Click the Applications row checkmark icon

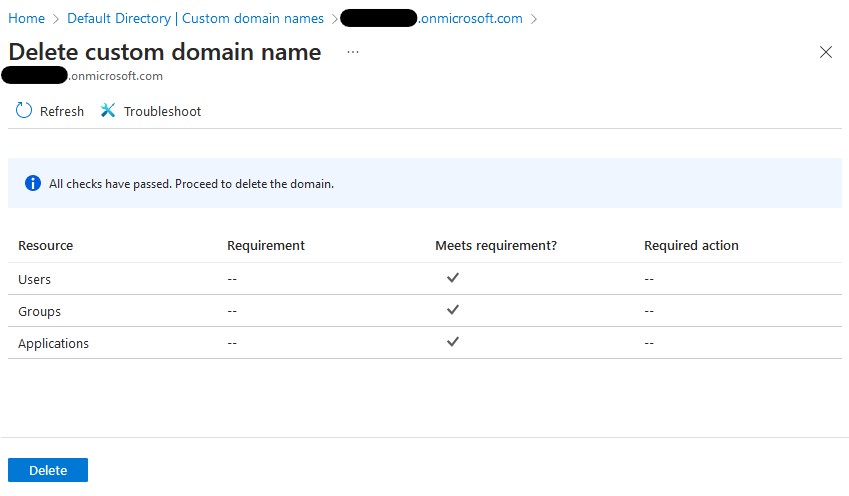pyautogui.click(x=453, y=342)
